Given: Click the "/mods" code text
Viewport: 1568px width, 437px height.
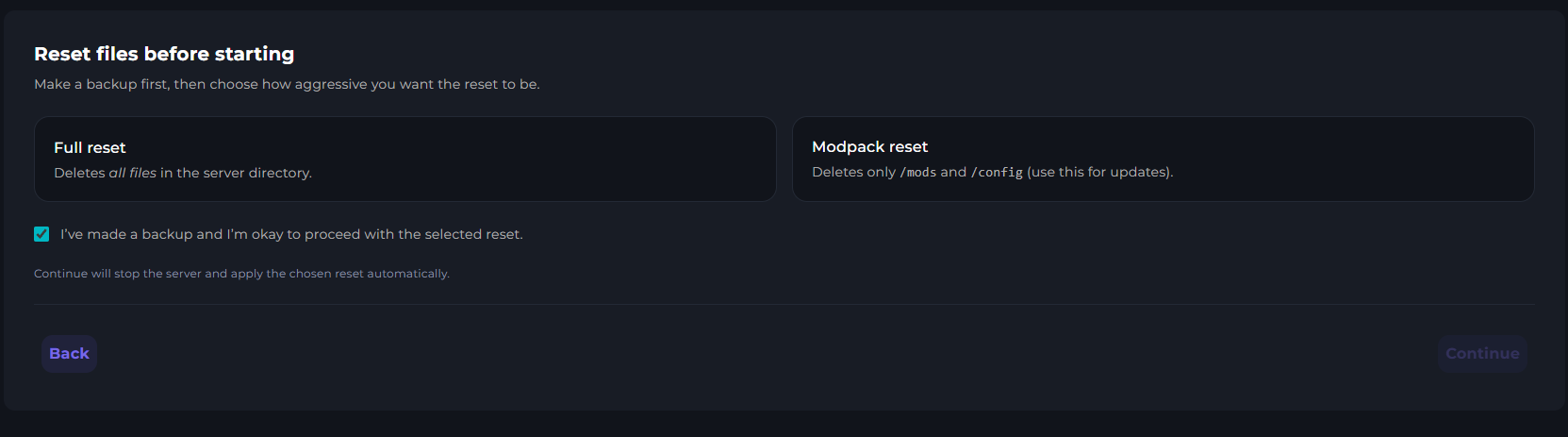Looking at the screenshot, I should click(x=918, y=173).
